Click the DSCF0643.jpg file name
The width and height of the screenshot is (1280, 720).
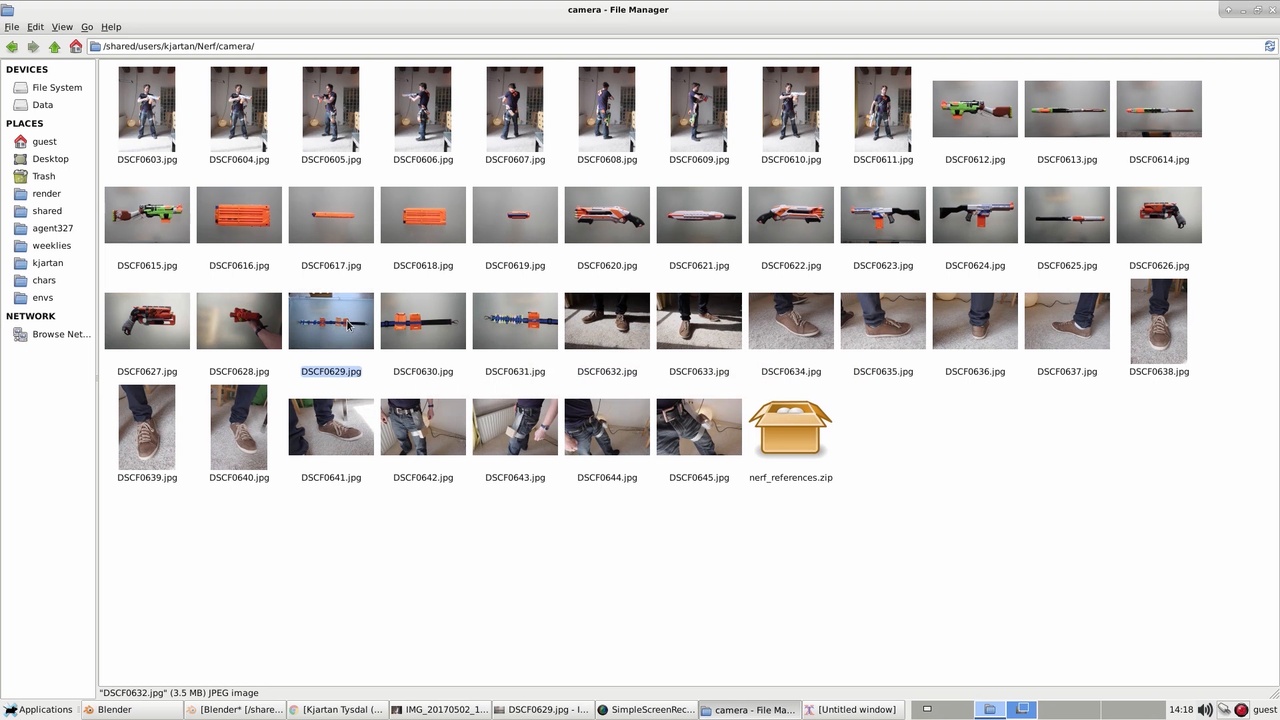(515, 477)
